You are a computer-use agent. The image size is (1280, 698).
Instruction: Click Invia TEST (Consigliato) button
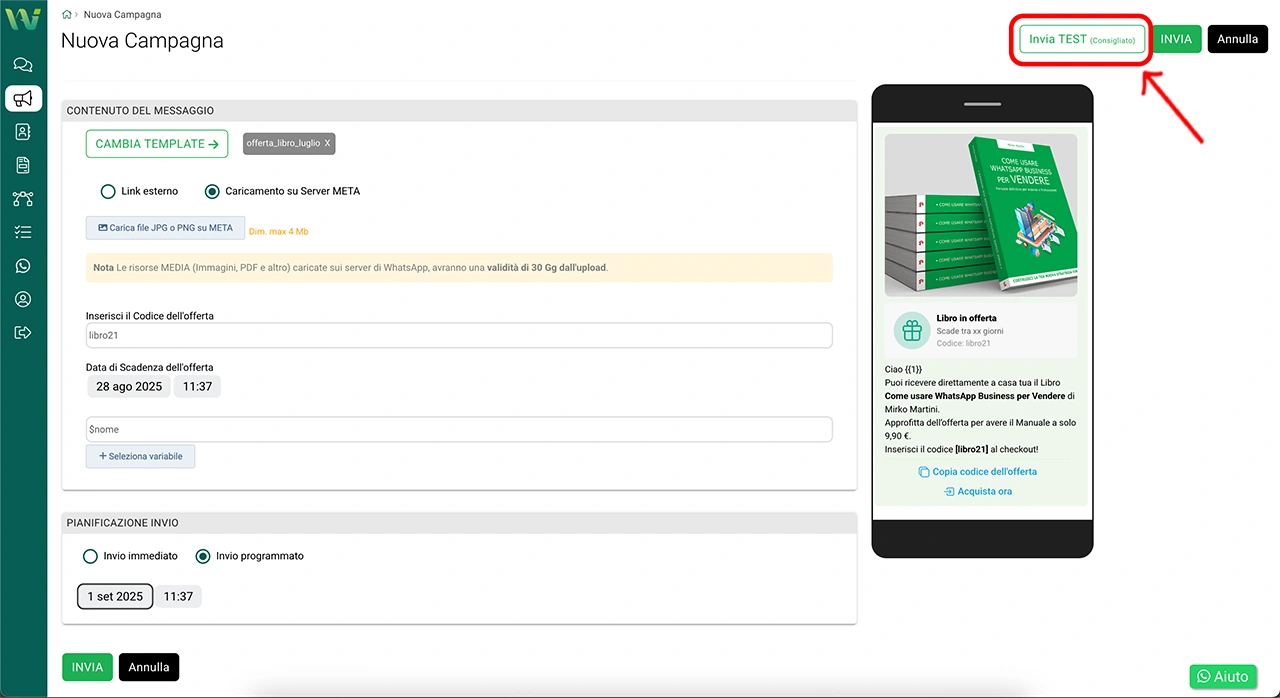click(1082, 39)
